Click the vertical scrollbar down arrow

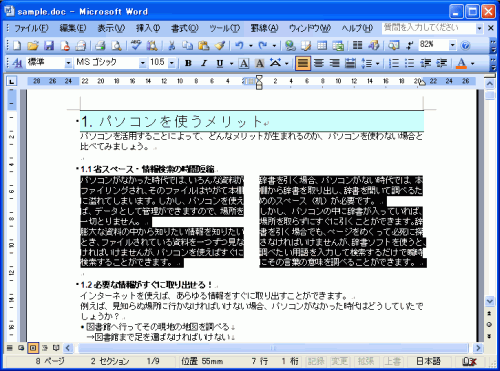[x=490, y=301]
